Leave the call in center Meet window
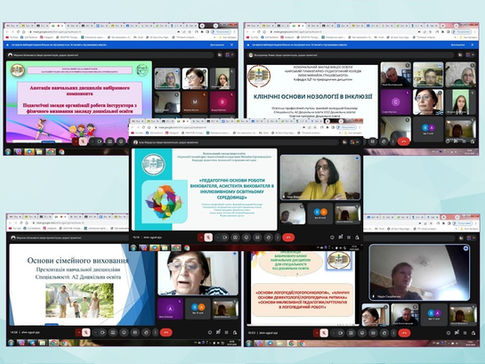The height and width of the screenshot is (364, 485). pyautogui.click(x=288, y=237)
